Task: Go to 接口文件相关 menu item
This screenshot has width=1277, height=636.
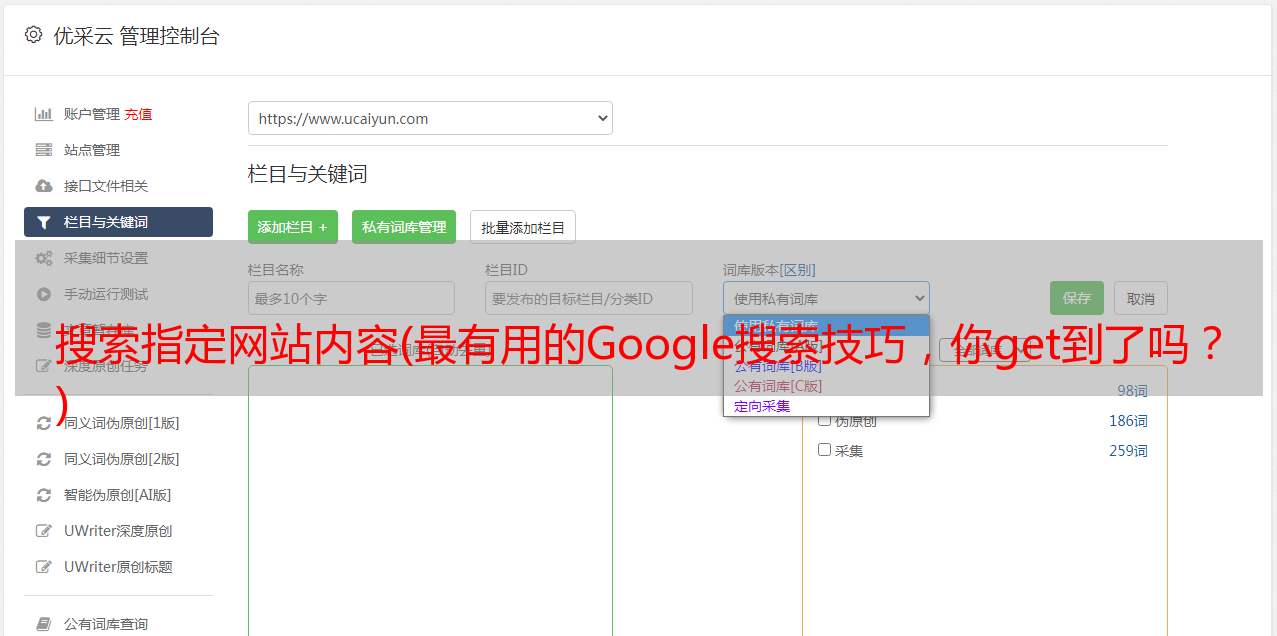Action: pyautogui.click(x=106, y=186)
